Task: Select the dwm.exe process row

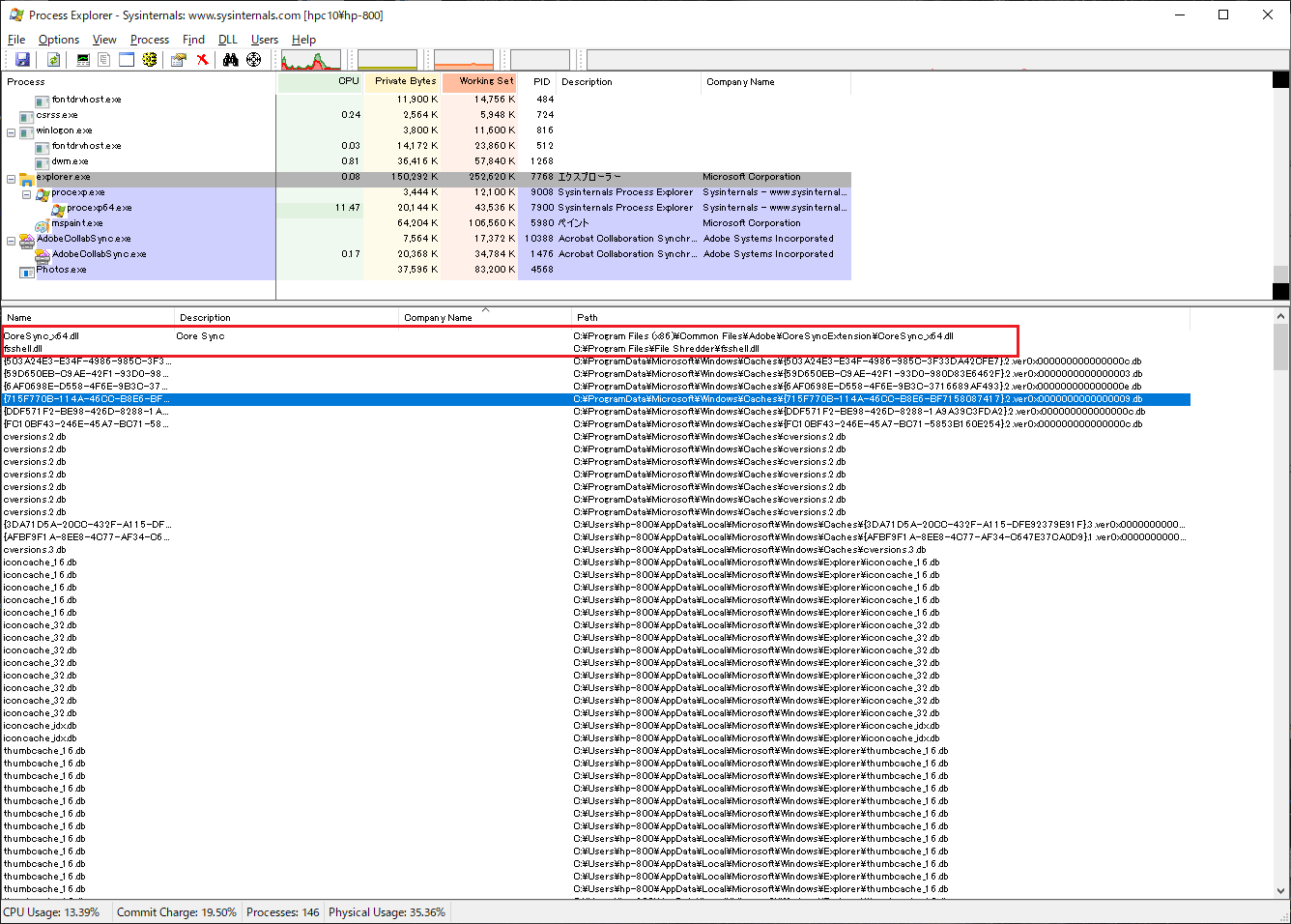Action: [426, 161]
